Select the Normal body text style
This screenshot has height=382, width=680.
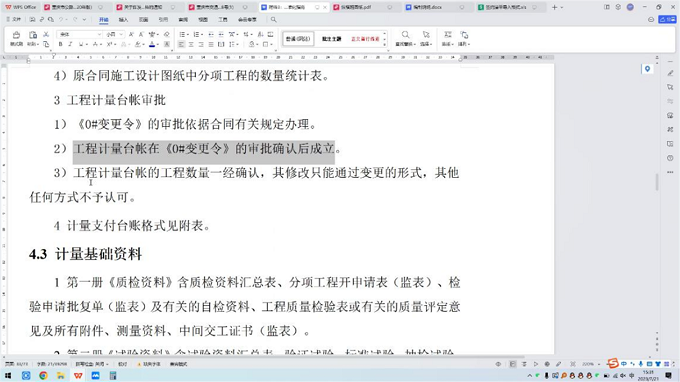pos(298,39)
